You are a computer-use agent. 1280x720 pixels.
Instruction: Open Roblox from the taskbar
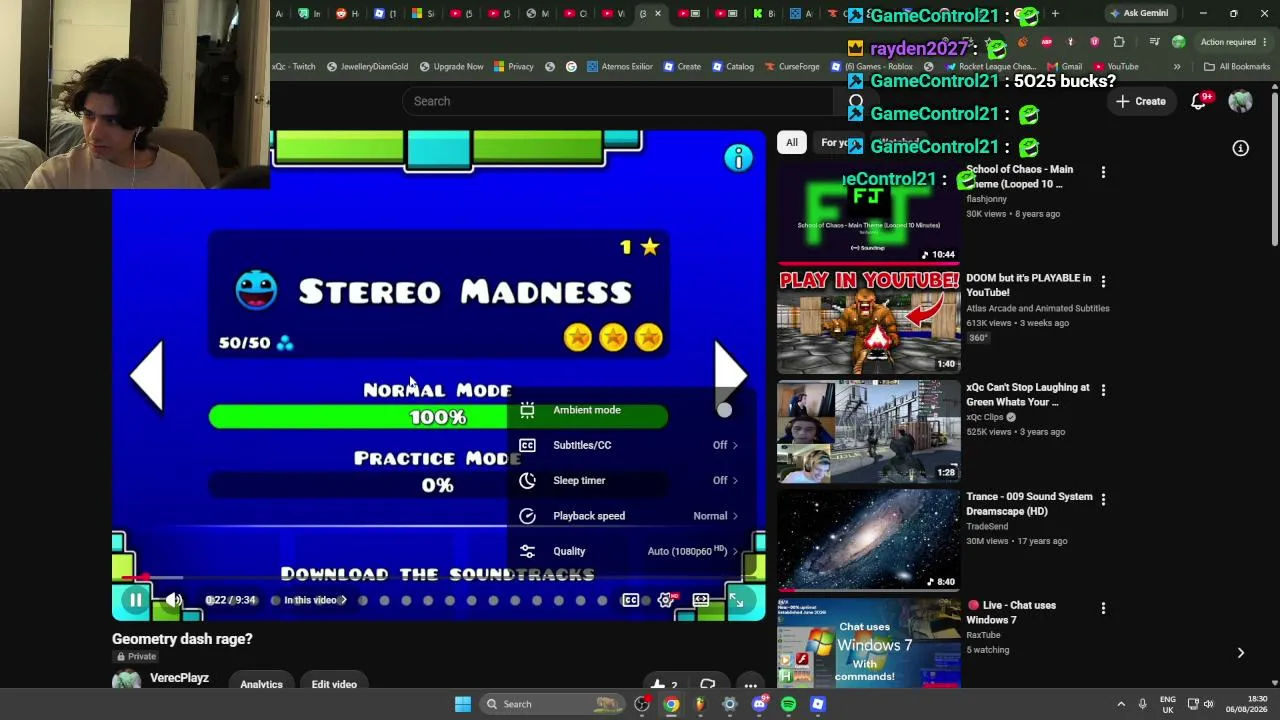(817, 704)
